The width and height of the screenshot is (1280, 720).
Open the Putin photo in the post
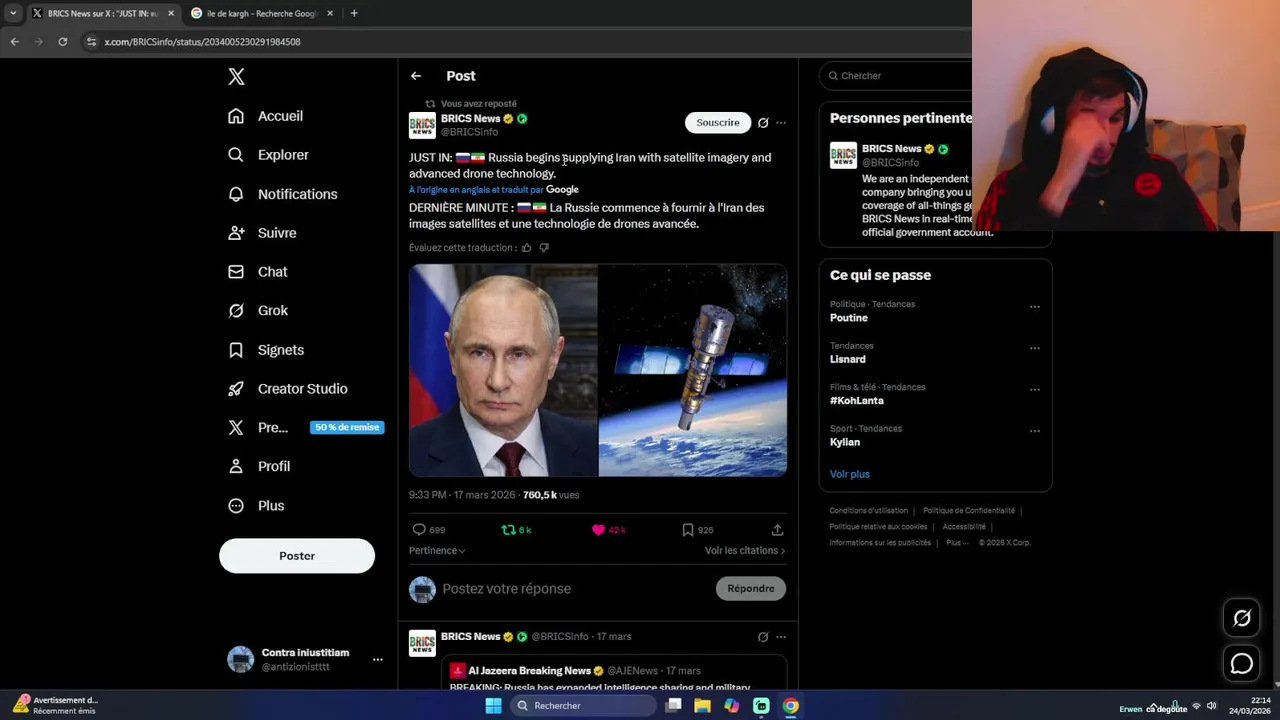(x=503, y=370)
